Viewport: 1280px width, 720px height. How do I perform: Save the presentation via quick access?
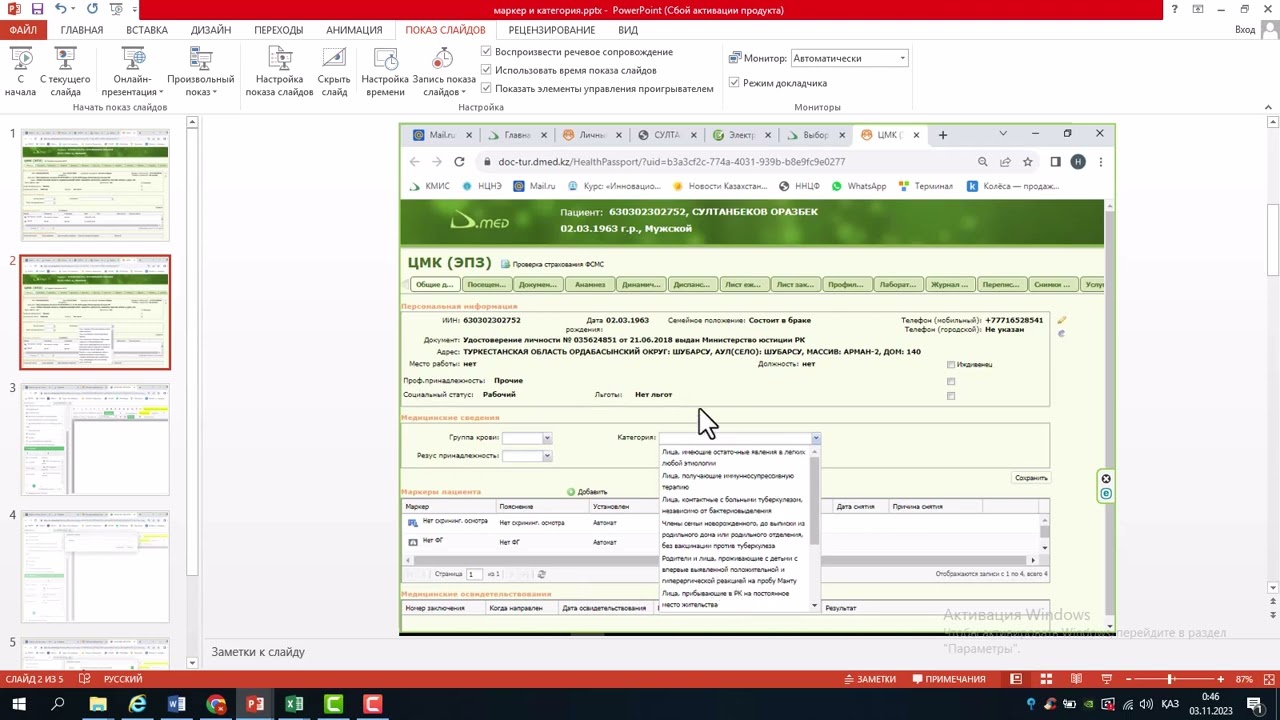pyautogui.click(x=38, y=9)
